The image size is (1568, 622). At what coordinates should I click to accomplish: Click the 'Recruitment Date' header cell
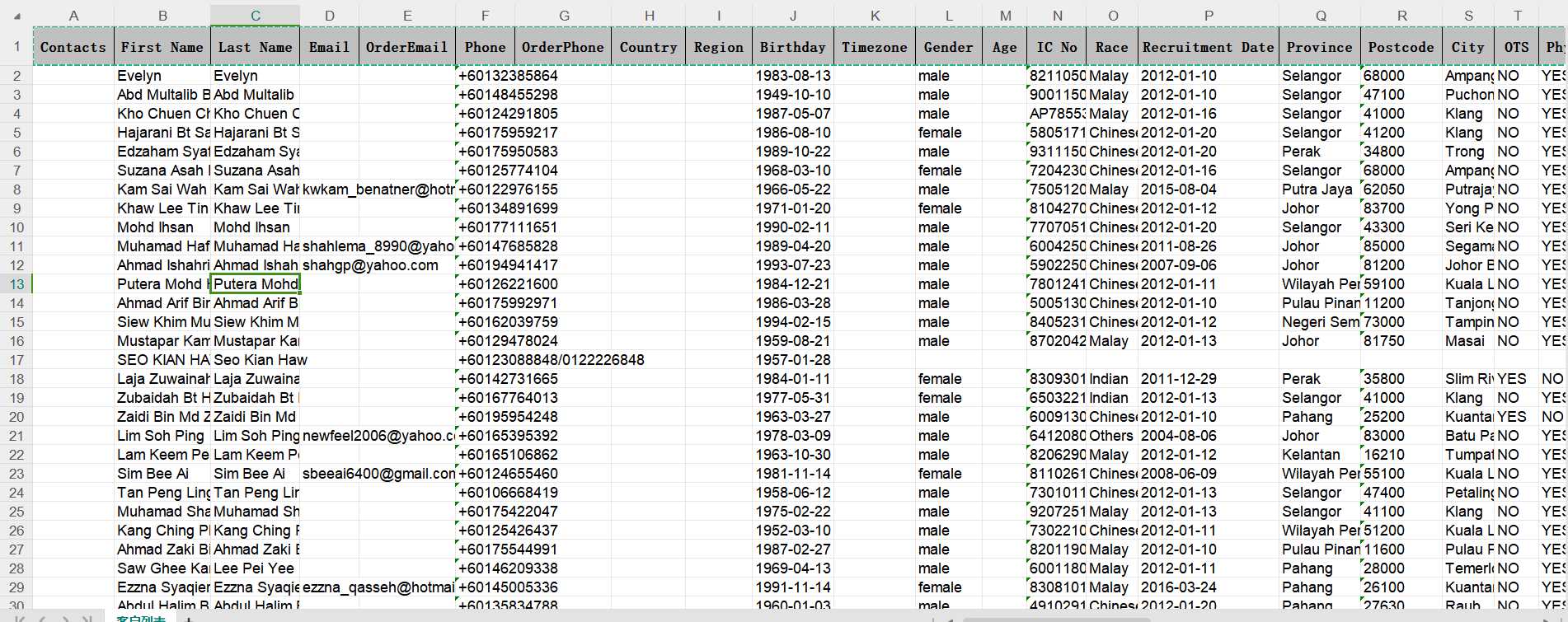pos(1209,47)
